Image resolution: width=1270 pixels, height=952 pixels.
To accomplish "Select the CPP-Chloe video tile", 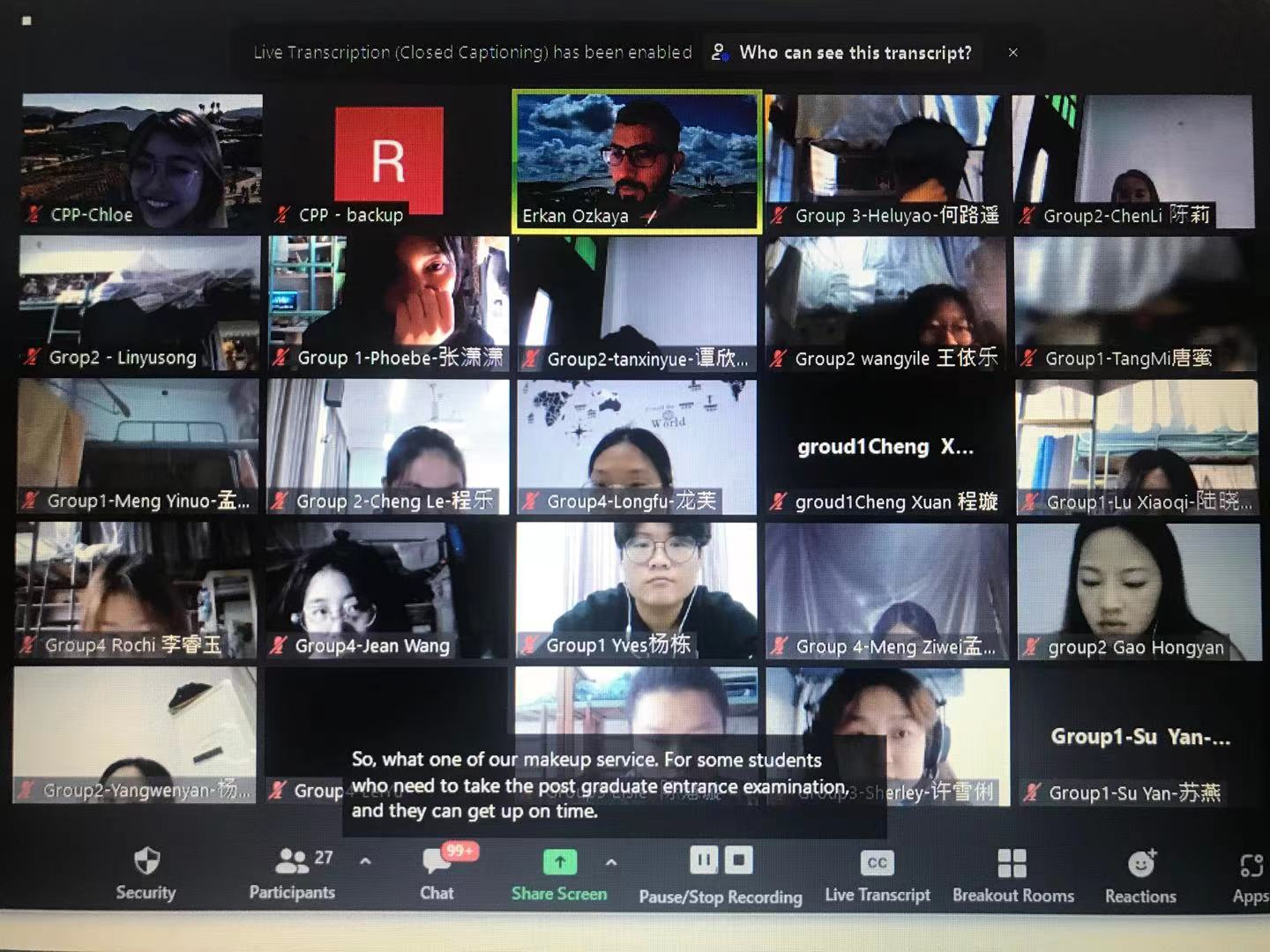I will click(141, 159).
